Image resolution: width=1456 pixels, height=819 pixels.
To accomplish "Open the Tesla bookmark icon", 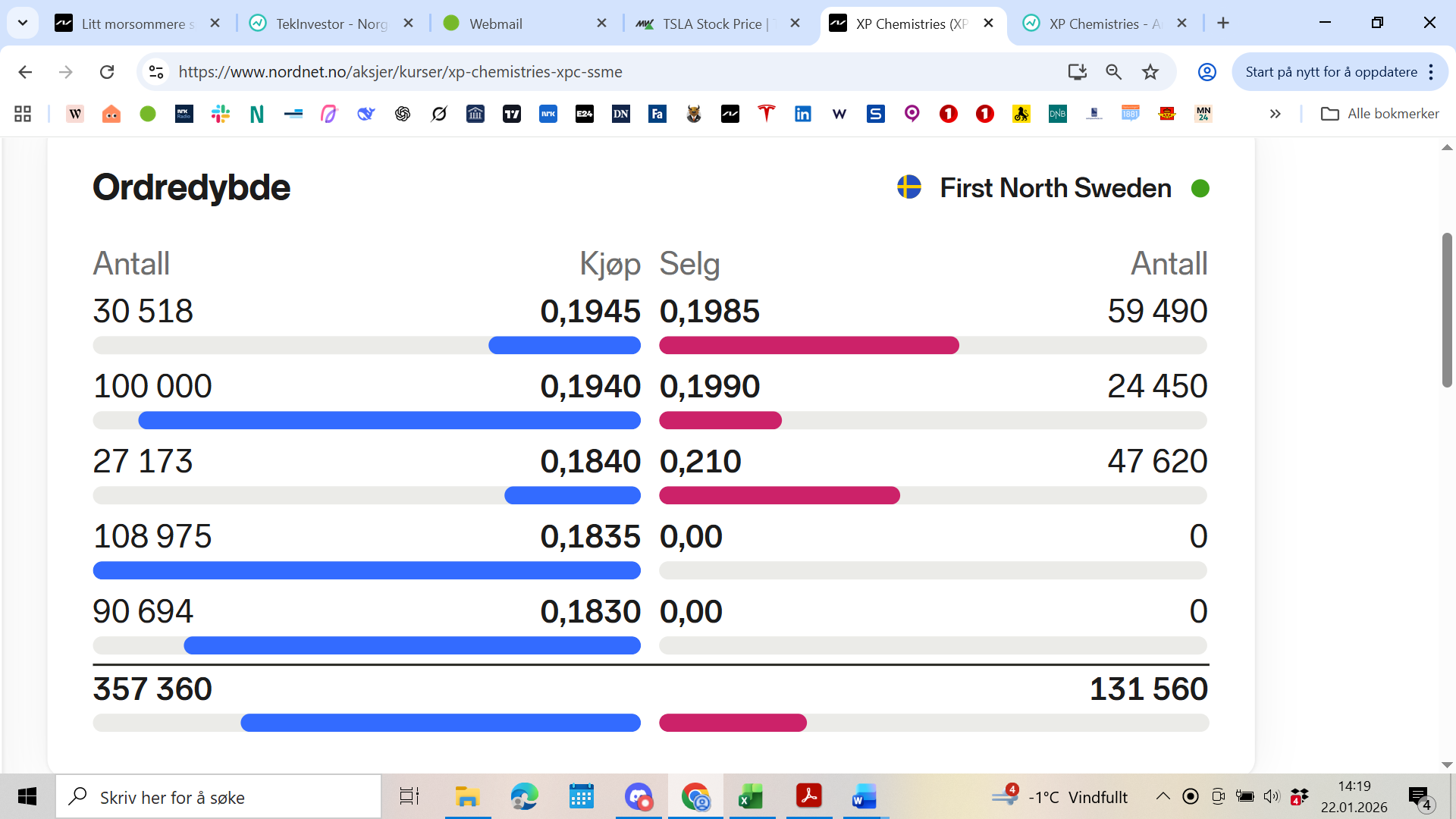I will [767, 114].
